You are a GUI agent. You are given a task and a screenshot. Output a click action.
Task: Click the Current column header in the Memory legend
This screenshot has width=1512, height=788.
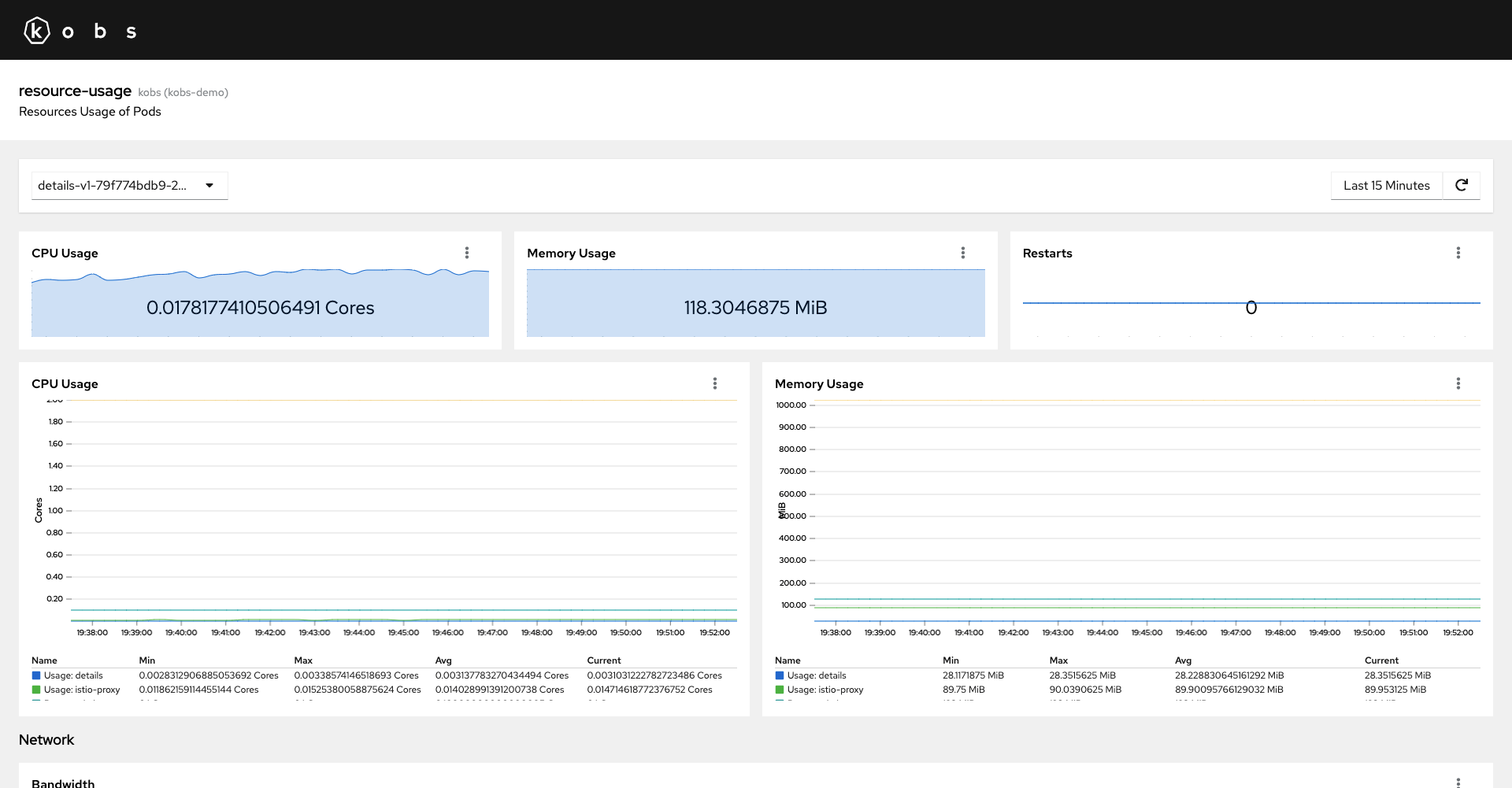[x=1381, y=660]
